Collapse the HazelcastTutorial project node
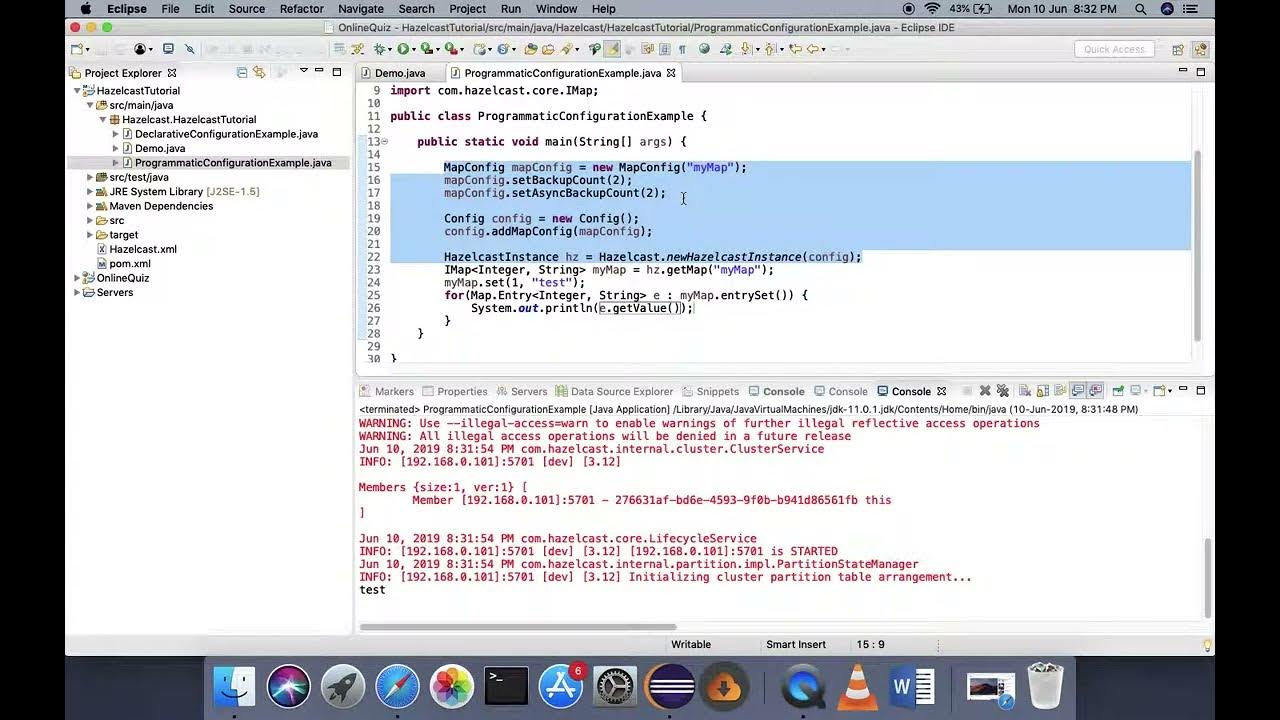The height and width of the screenshot is (720, 1280). point(77,91)
